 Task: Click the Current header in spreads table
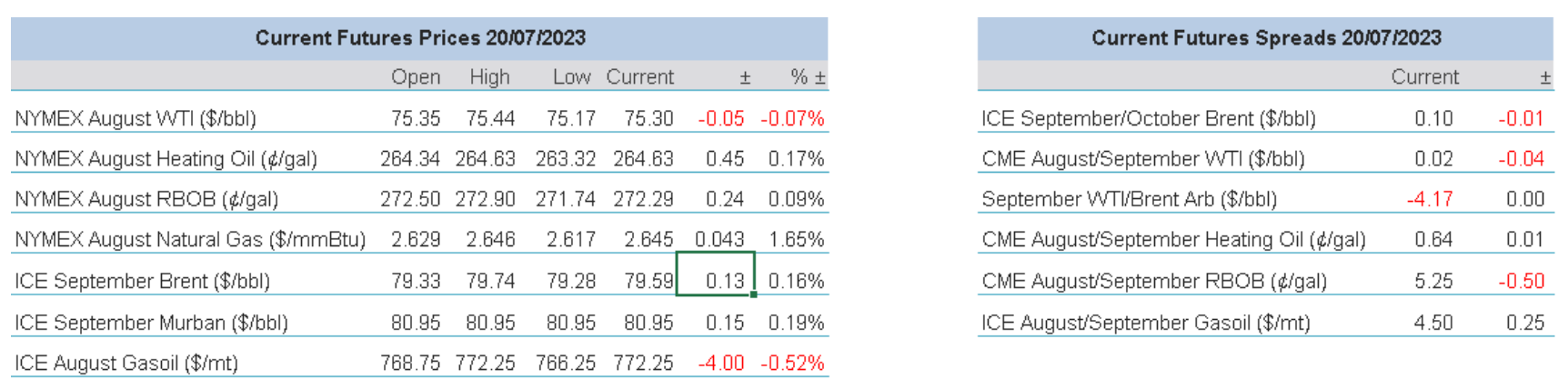click(x=1424, y=77)
